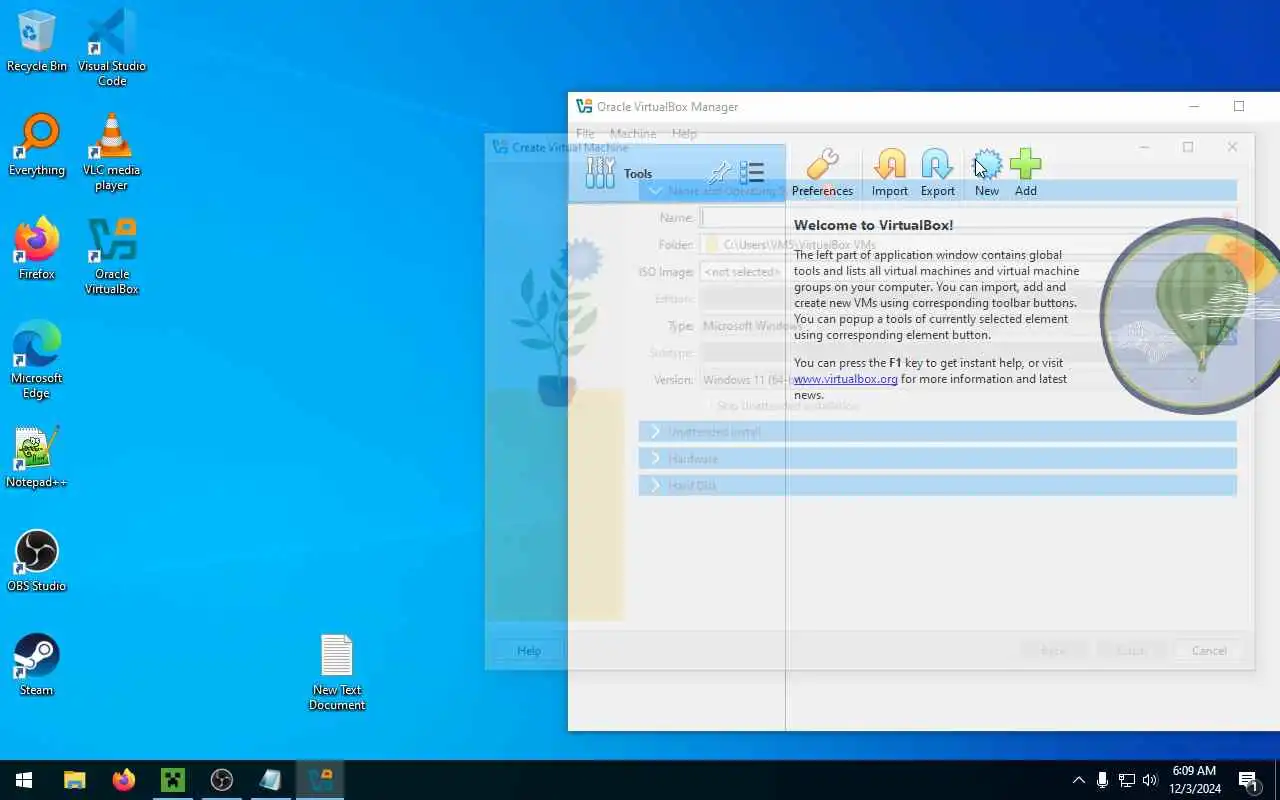Select the OBS Studio desktop icon
Image resolution: width=1280 pixels, height=800 pixels.
tap(37, 562)
